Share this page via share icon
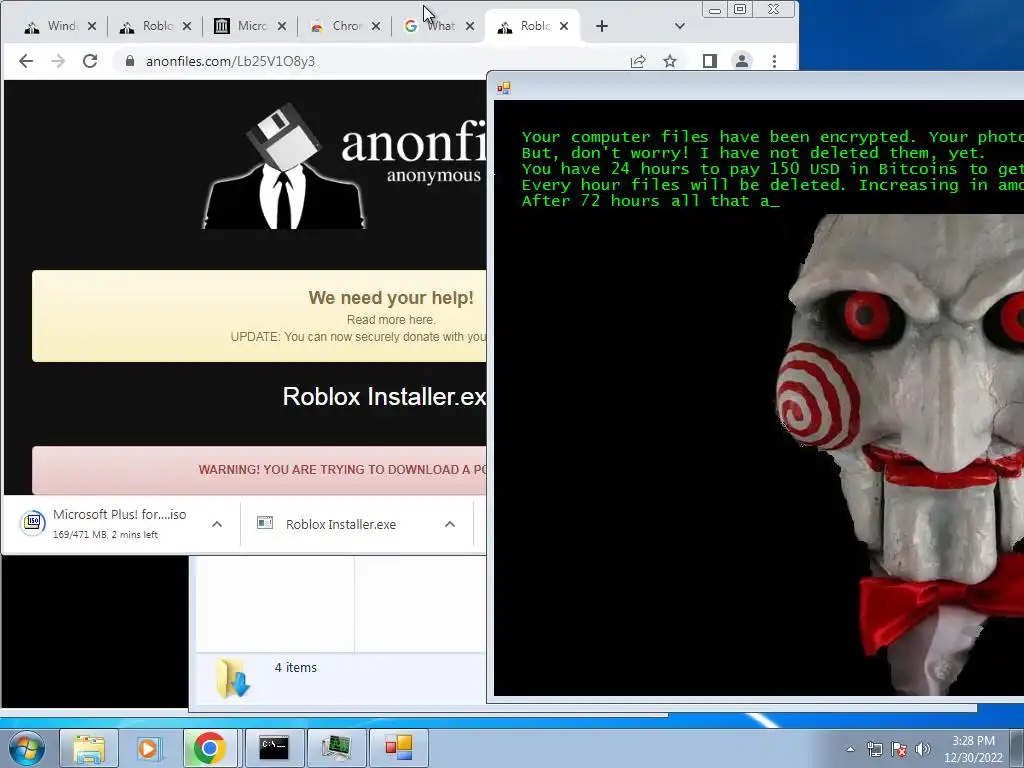 [x=638, y=61]
